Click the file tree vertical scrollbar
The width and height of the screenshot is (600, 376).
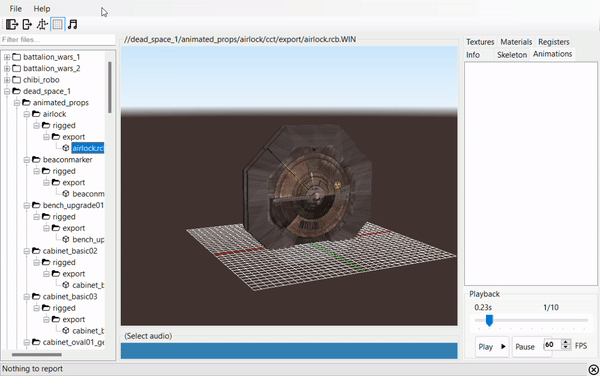[x=110, y=87]
